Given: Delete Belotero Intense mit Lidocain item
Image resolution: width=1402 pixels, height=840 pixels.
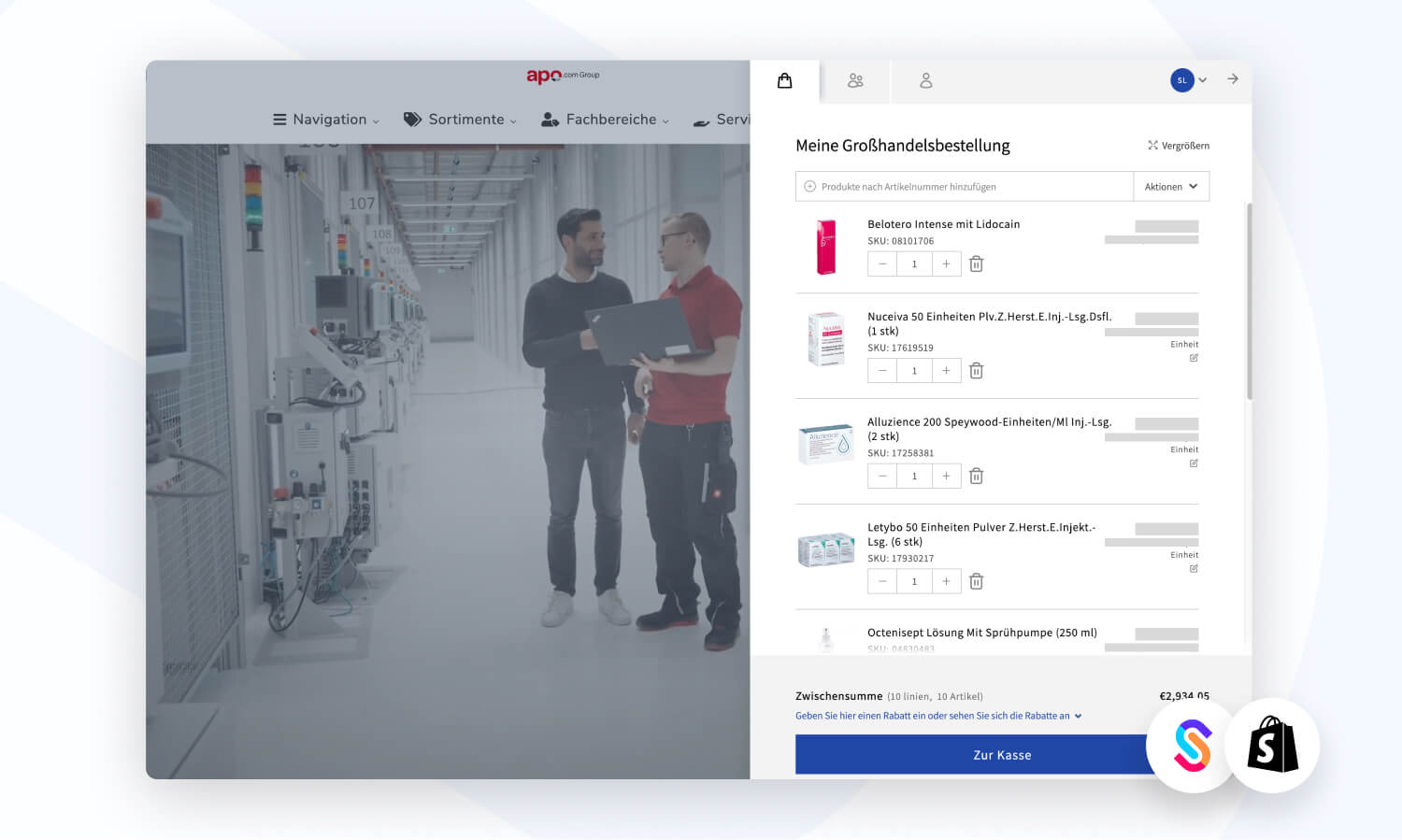Looking at the screenshot, I should pyautogui.click(x=976, y=264).
